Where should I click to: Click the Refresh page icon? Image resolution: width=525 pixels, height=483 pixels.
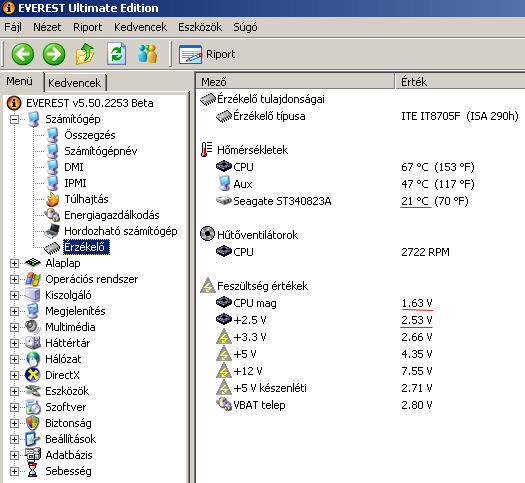[x=117, y=54]
